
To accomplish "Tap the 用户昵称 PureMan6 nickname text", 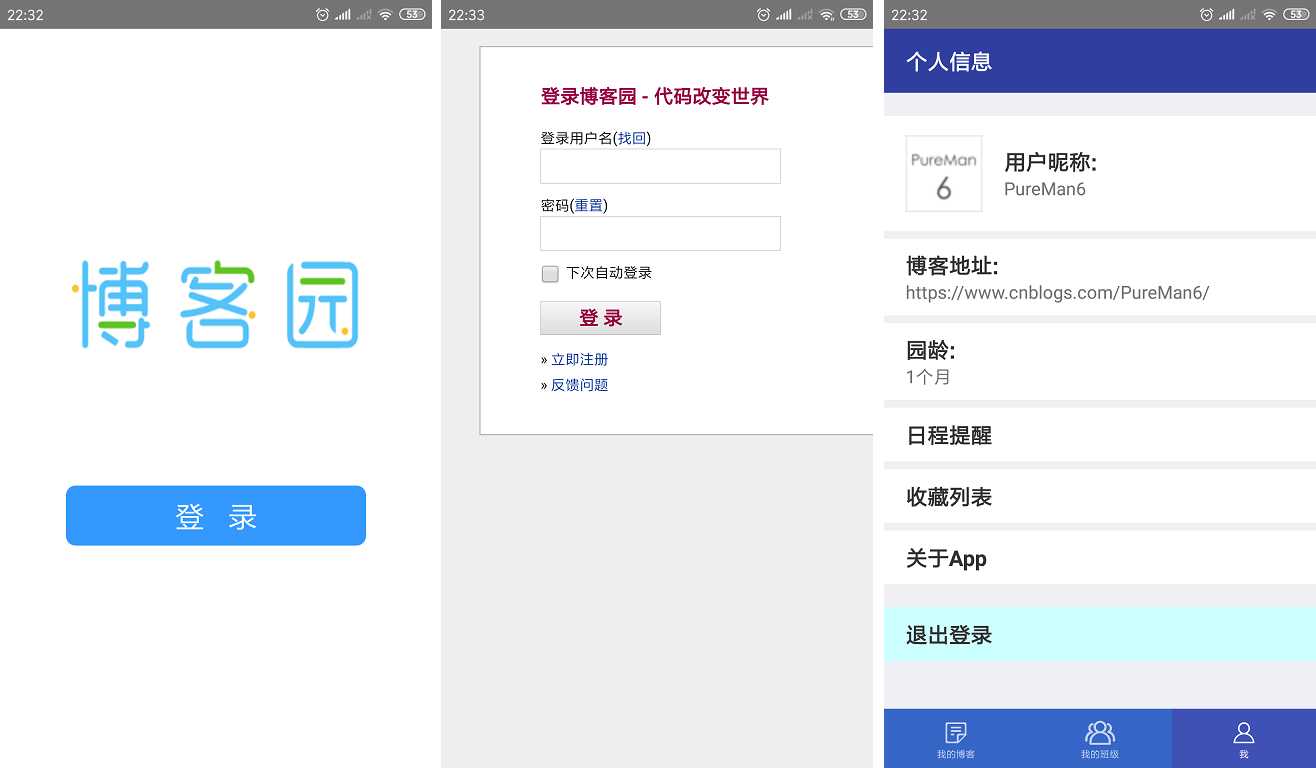I will click(1045, 189).
